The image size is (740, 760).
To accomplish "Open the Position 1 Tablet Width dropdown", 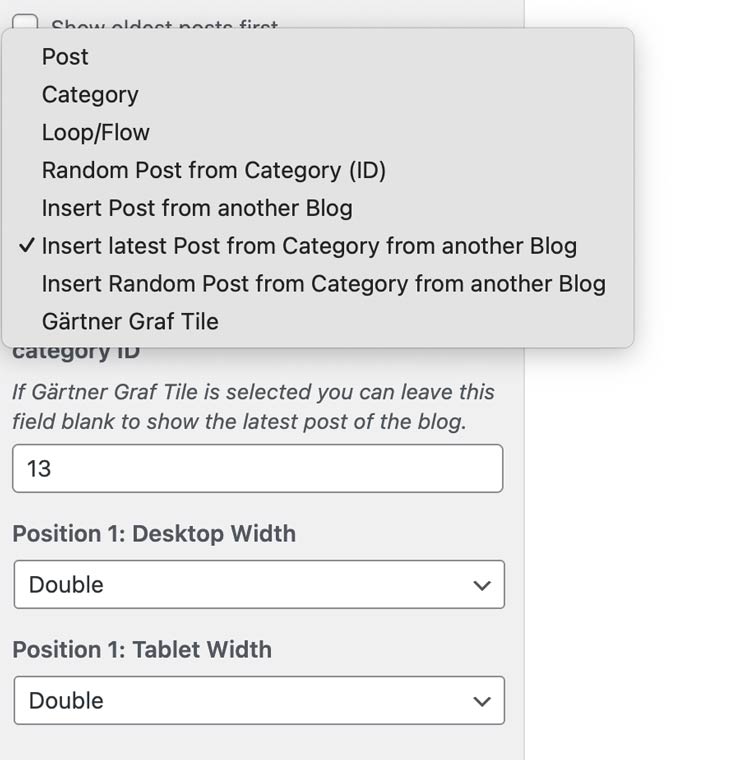I will 258,700.
